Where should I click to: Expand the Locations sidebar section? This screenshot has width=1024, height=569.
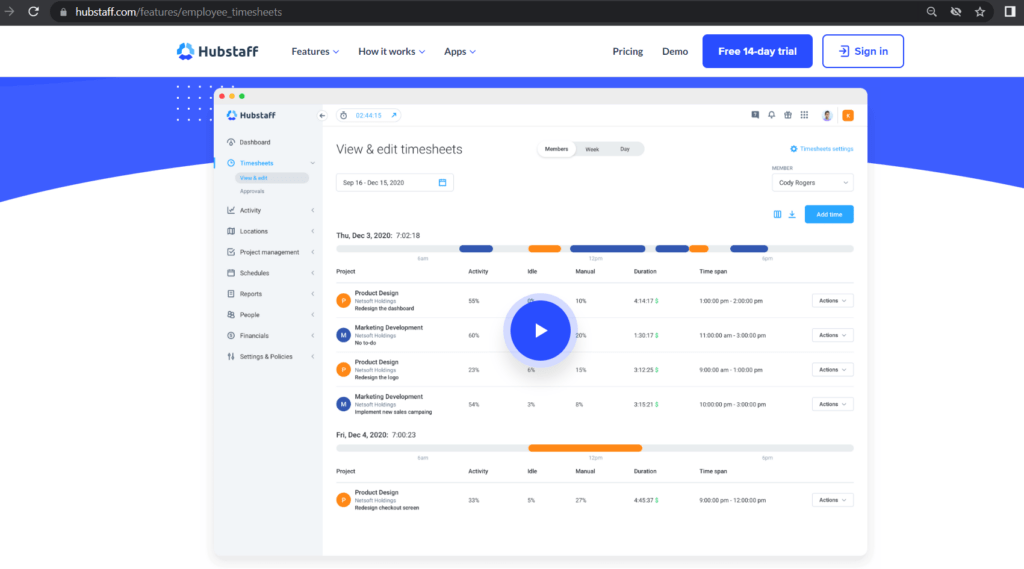313,231
